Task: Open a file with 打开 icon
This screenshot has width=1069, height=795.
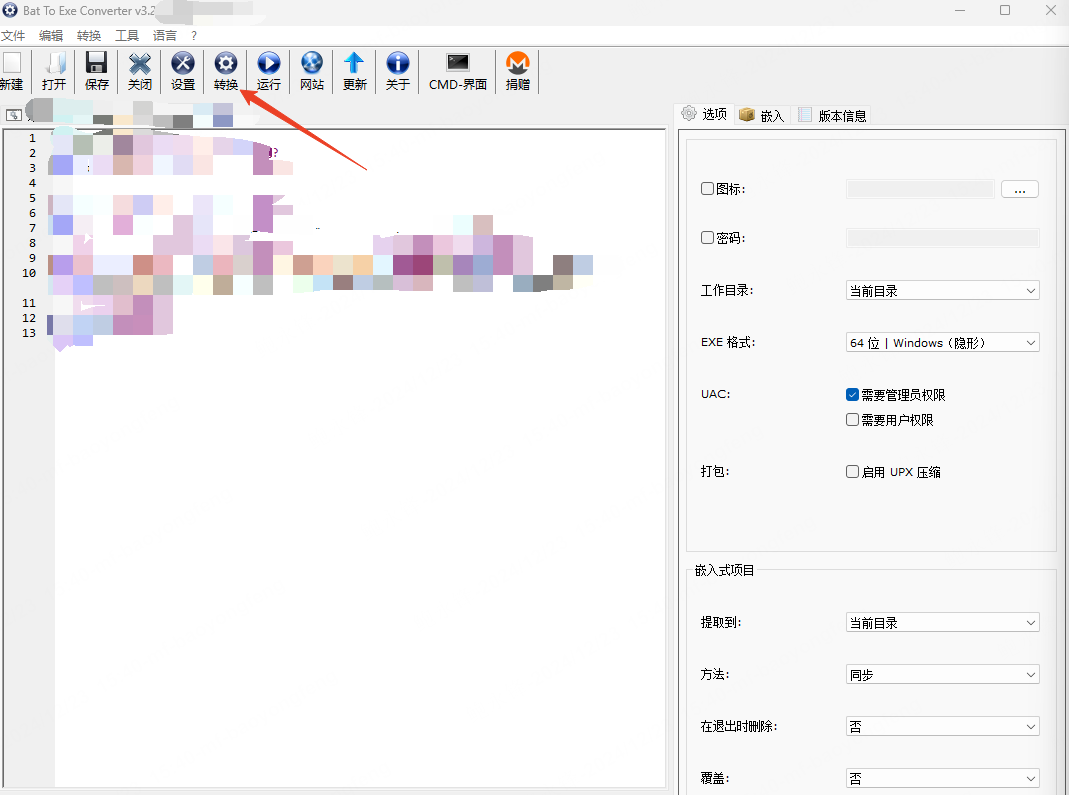Action: coord(54,71)
